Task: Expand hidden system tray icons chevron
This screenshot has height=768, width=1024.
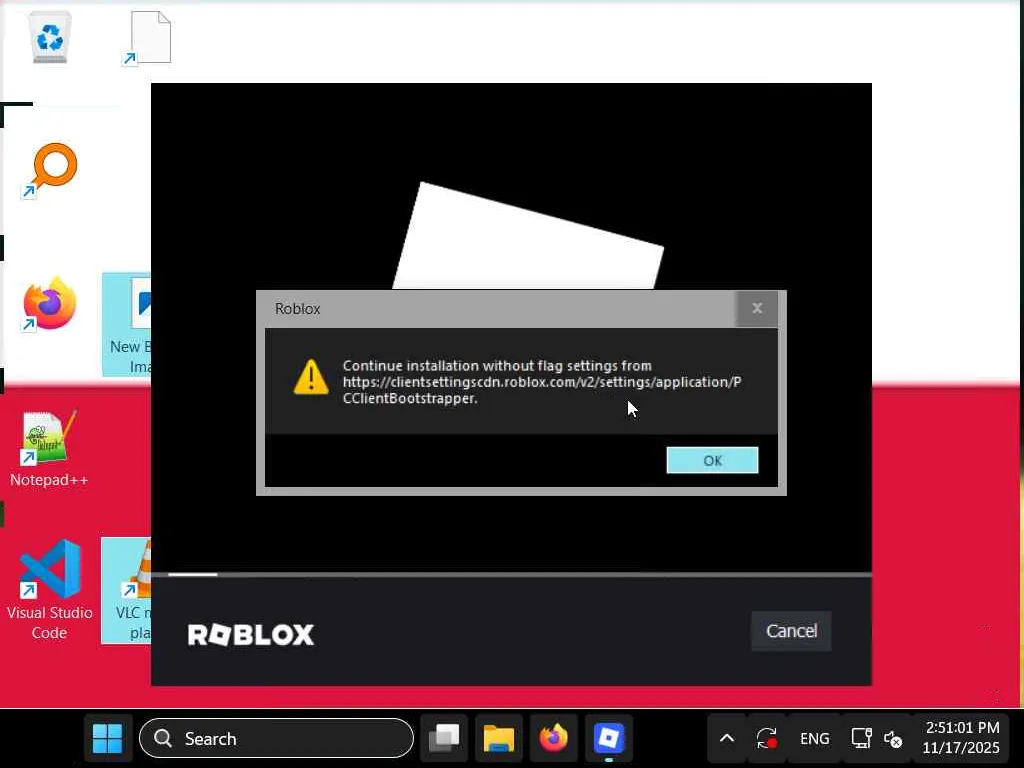Action: click(726, 739)
